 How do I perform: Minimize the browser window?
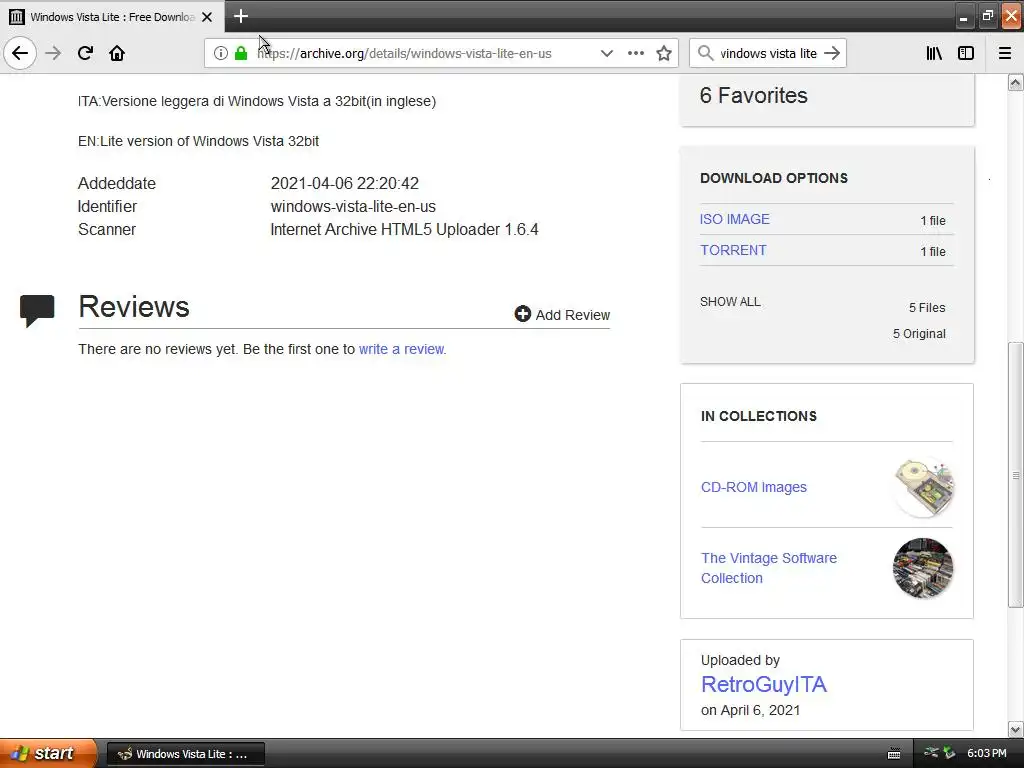pos(963,16)
